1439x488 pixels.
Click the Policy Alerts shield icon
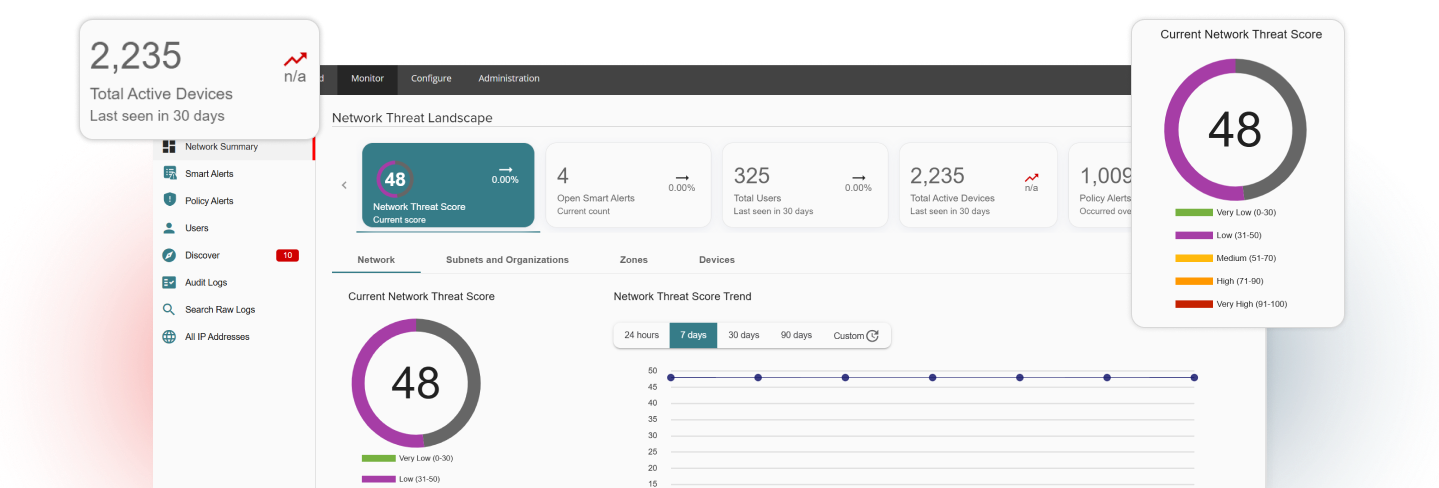coord(169,201)
